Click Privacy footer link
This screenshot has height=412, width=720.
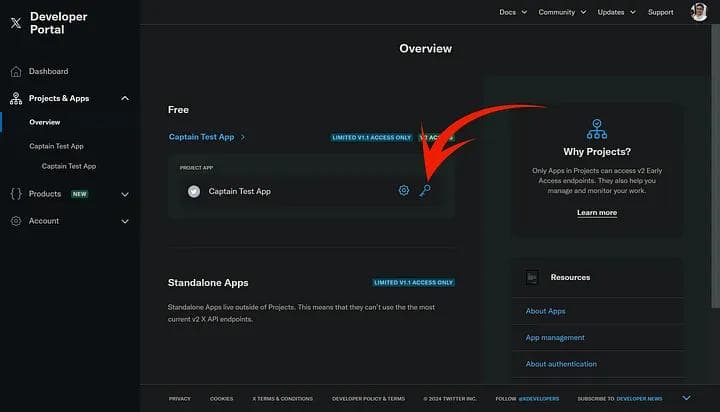point(180,399)
